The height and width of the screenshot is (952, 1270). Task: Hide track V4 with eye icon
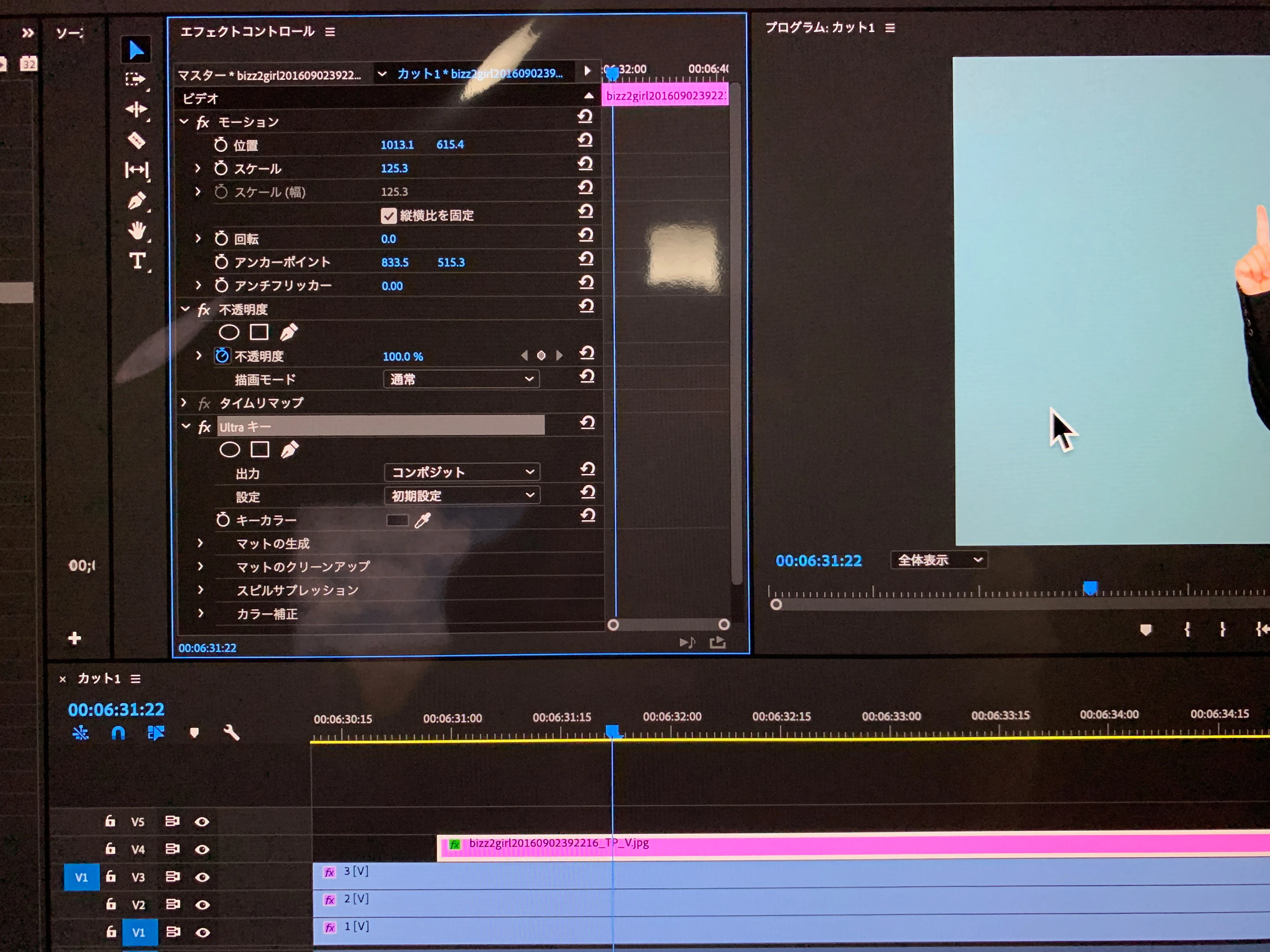(202, 849)
